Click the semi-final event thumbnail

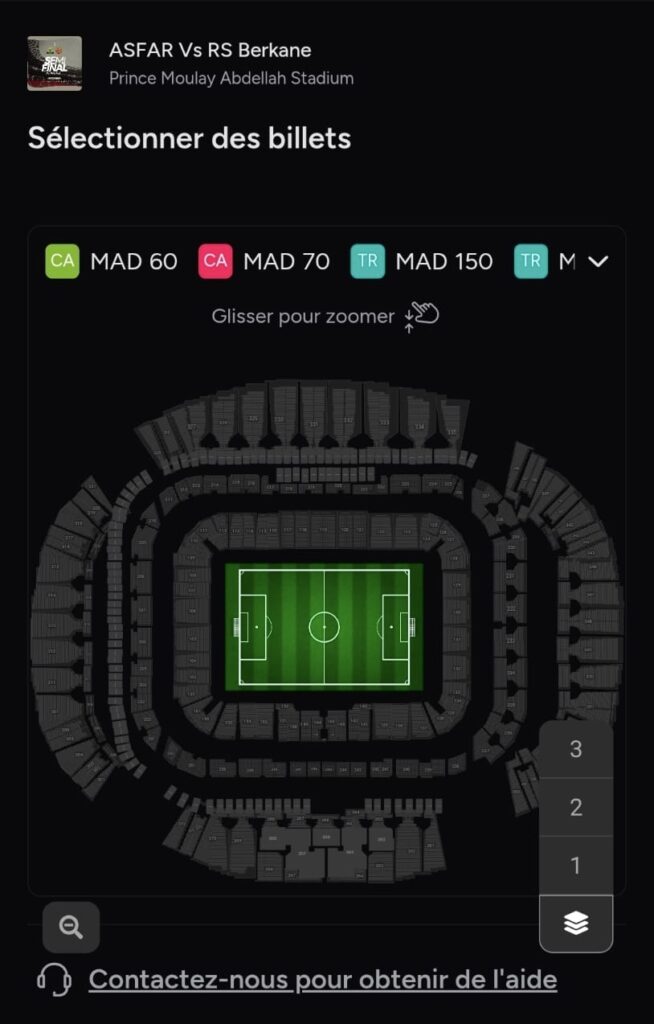[55, 63]
